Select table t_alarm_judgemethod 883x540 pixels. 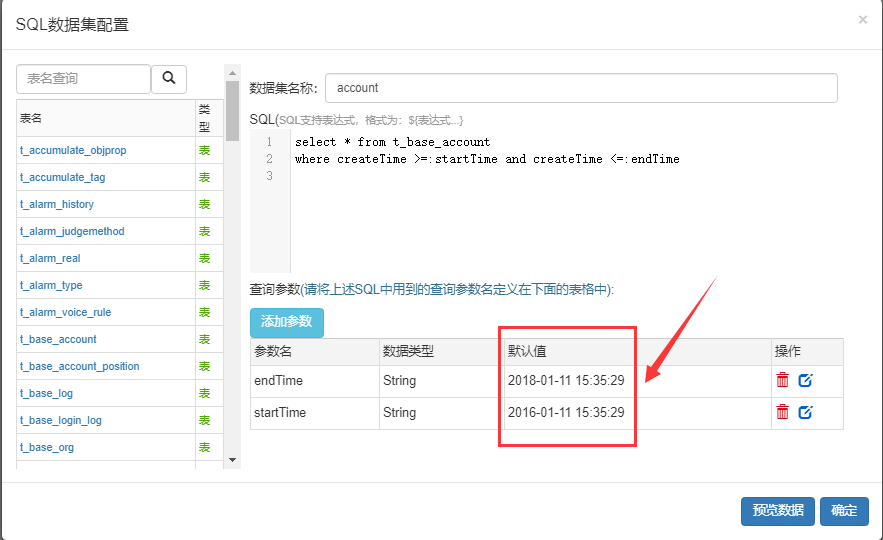coord(72,231)
